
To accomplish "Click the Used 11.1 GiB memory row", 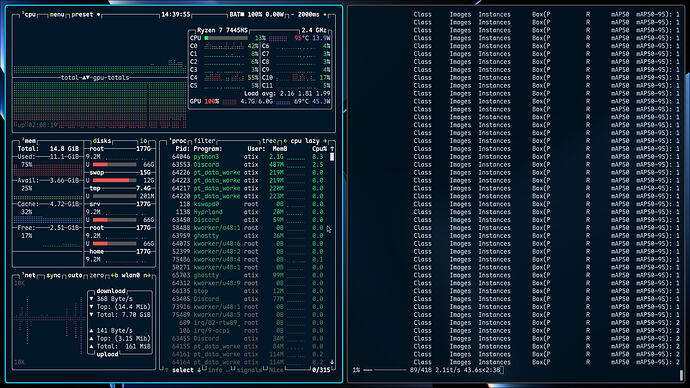I will (48, 157).
